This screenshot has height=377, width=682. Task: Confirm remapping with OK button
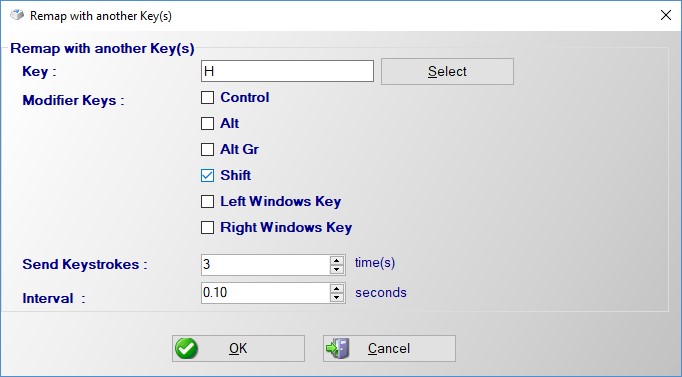coord(238,348)
